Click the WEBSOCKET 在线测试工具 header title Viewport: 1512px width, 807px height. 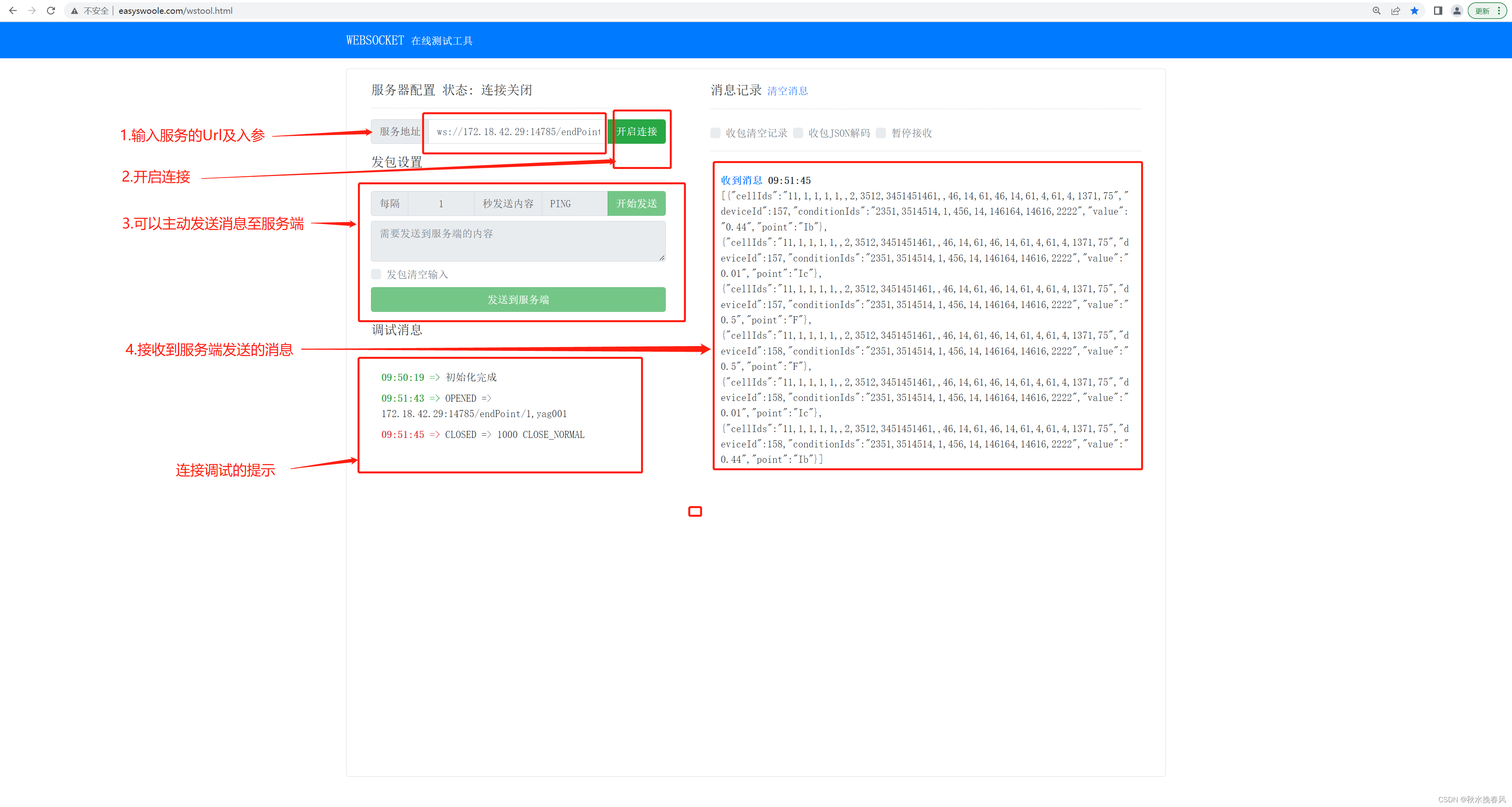click(409, 41)
